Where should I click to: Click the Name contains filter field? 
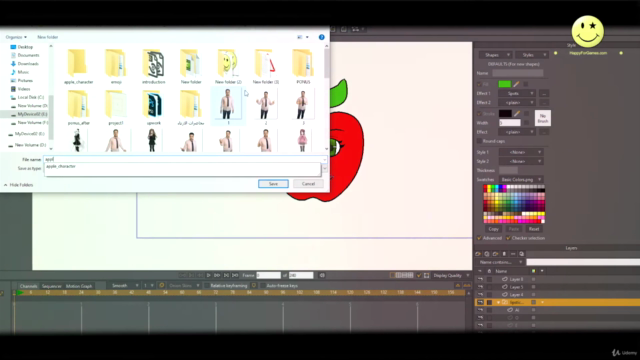583,262
